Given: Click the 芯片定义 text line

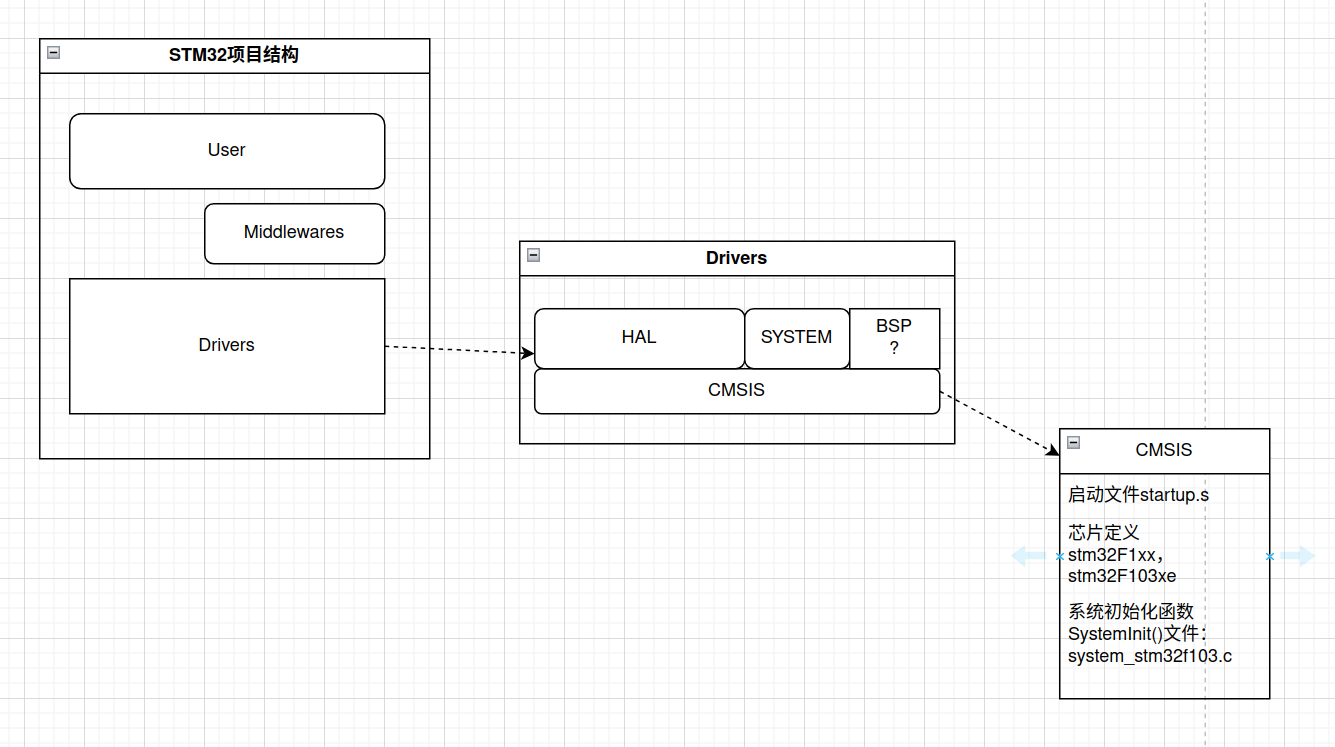Looking at the screenshot, I should [1104, 532].
